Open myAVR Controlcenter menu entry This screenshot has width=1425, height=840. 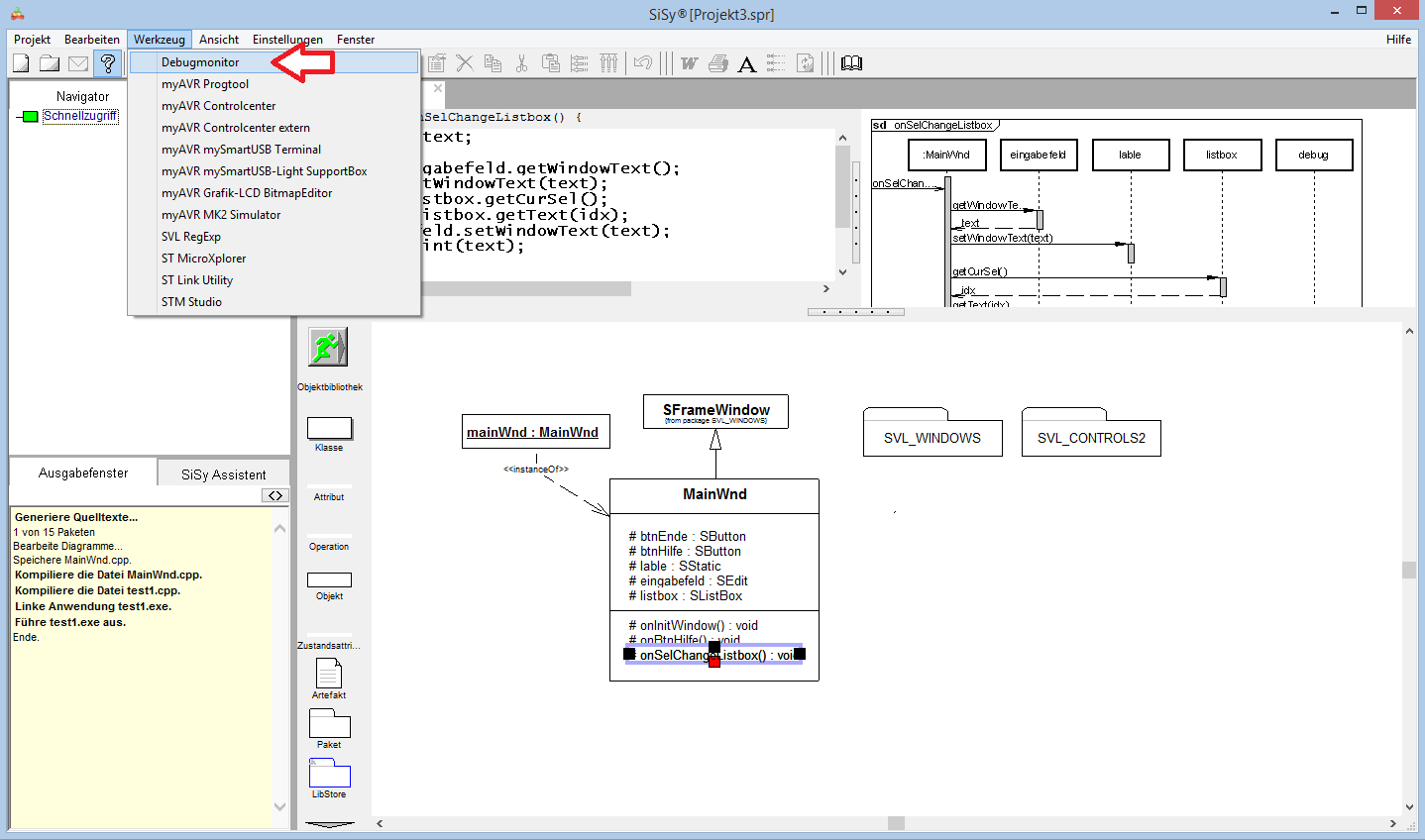click(x=218, y=106)
